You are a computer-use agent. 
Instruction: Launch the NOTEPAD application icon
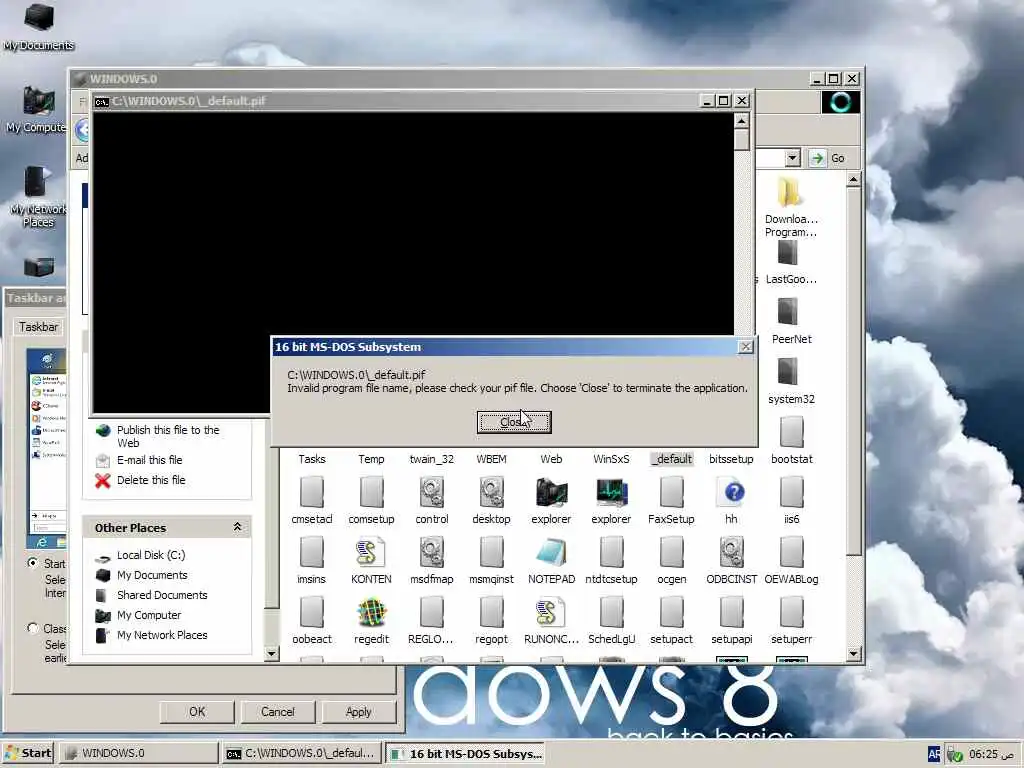pyautogui.click(x=551, y=552)
